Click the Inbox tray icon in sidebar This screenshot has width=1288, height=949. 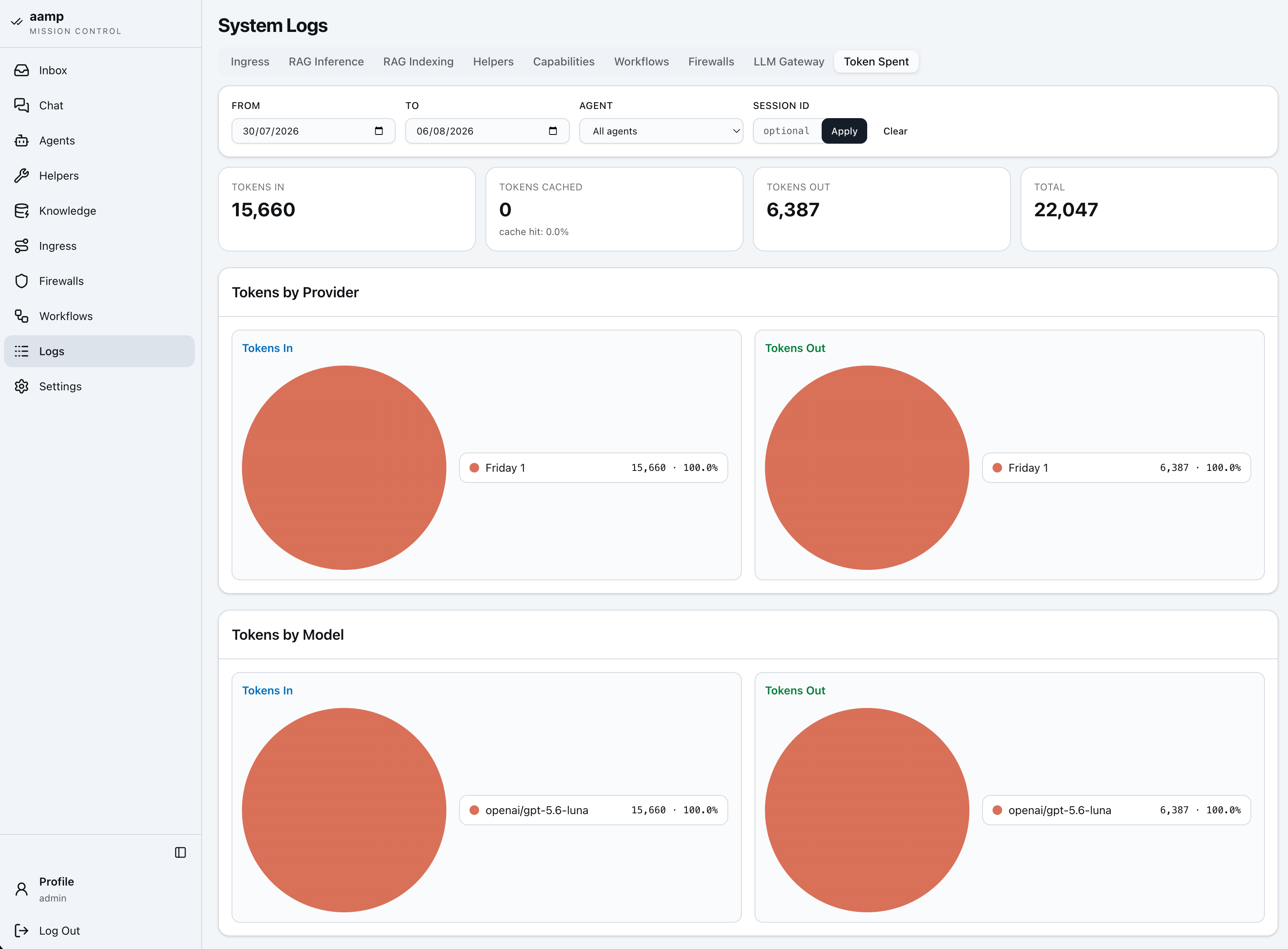pos(21,70)
